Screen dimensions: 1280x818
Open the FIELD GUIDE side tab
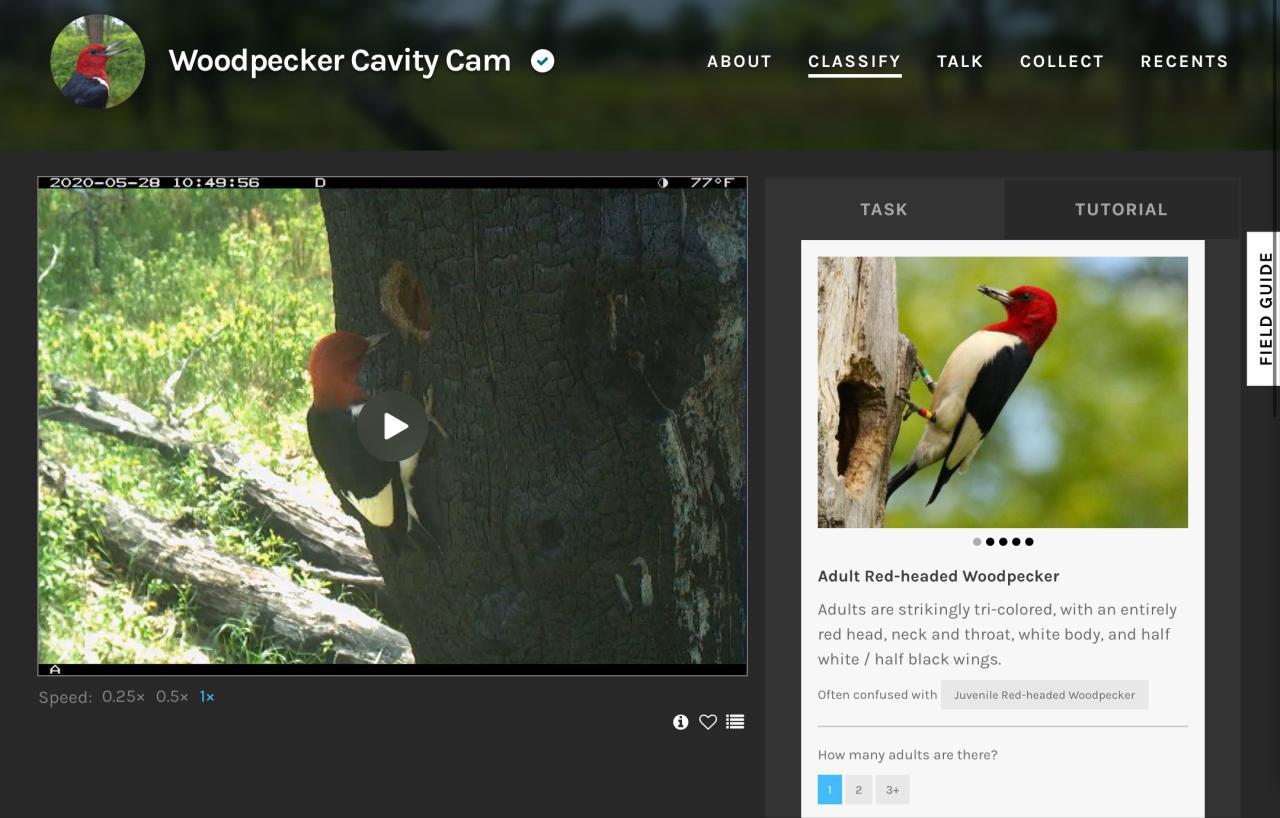click(x=1264, y=308)
